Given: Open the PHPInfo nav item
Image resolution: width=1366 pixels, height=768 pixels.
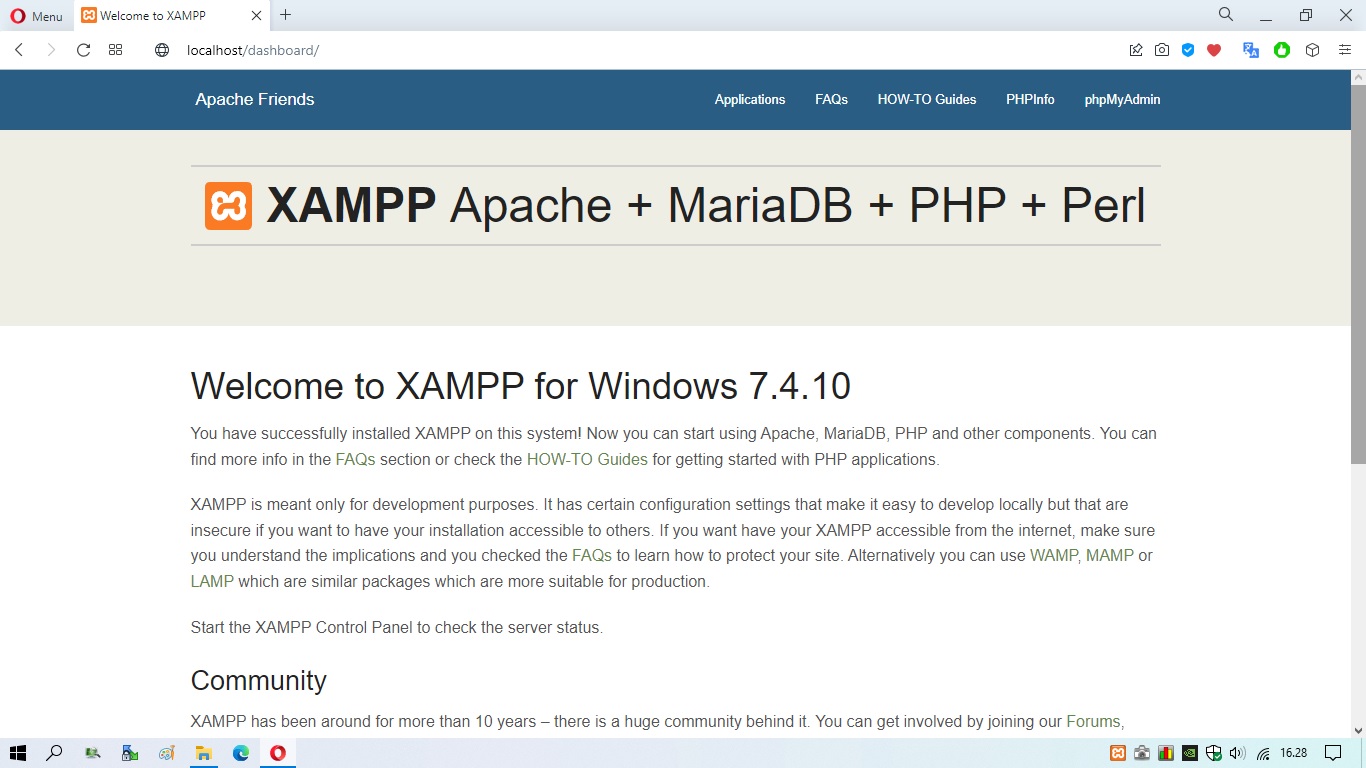Looking at the screenshot, I should pyautogui.click(x=1030, y=99).
